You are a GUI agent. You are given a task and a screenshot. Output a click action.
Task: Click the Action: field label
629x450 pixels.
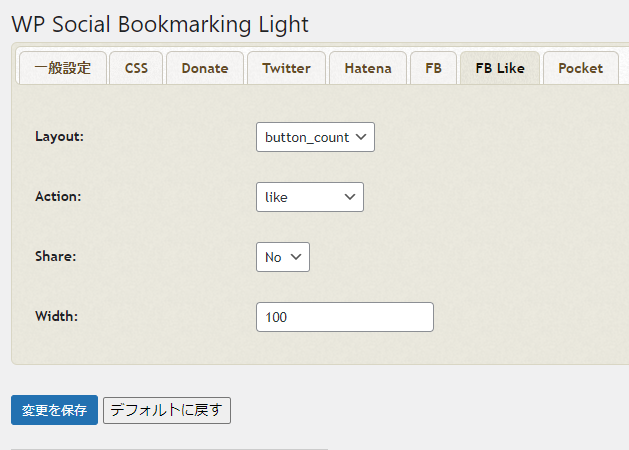(58, 197)
